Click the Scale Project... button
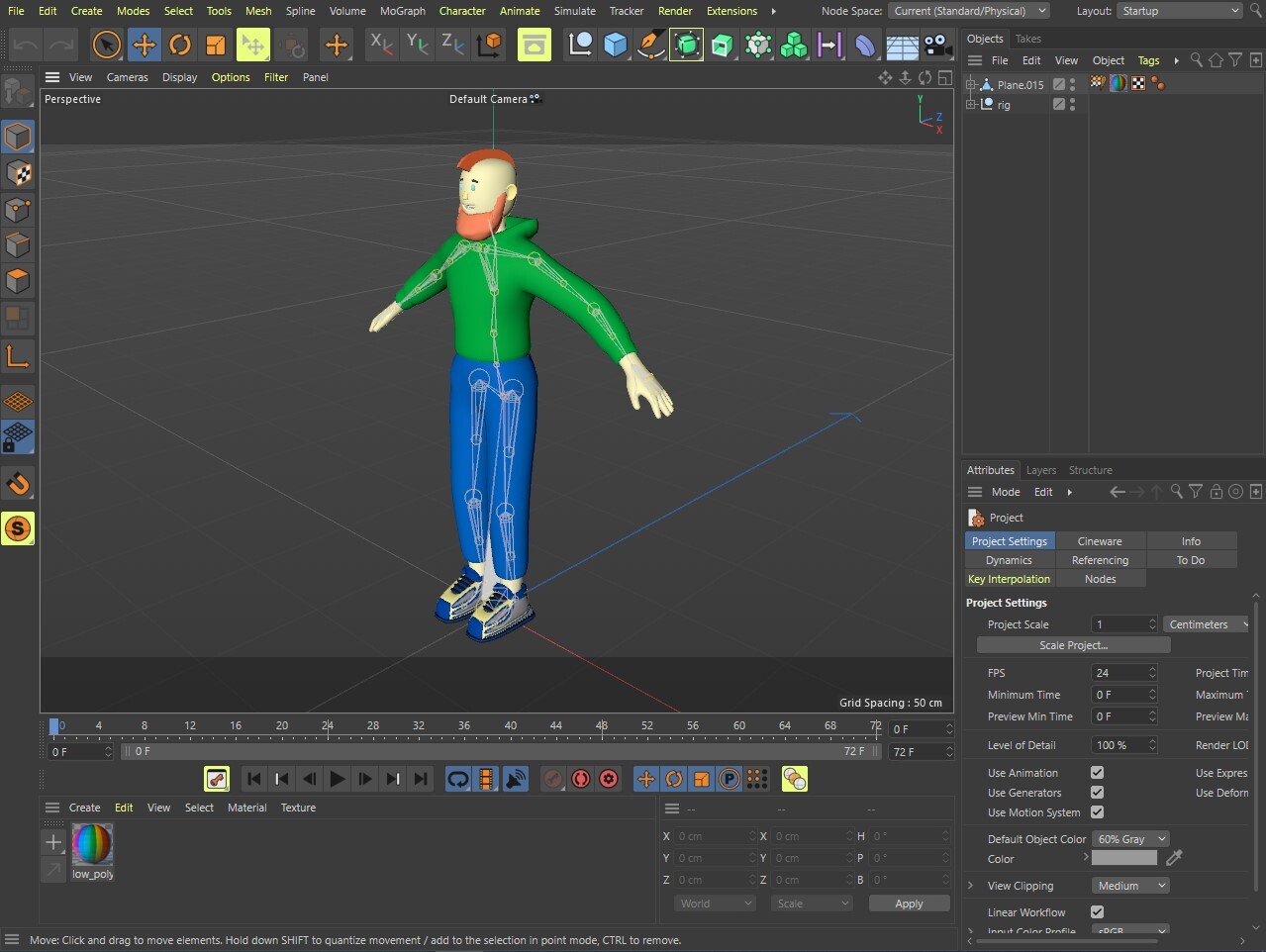Screen dimensions: 1266x952 [1073, 645]
